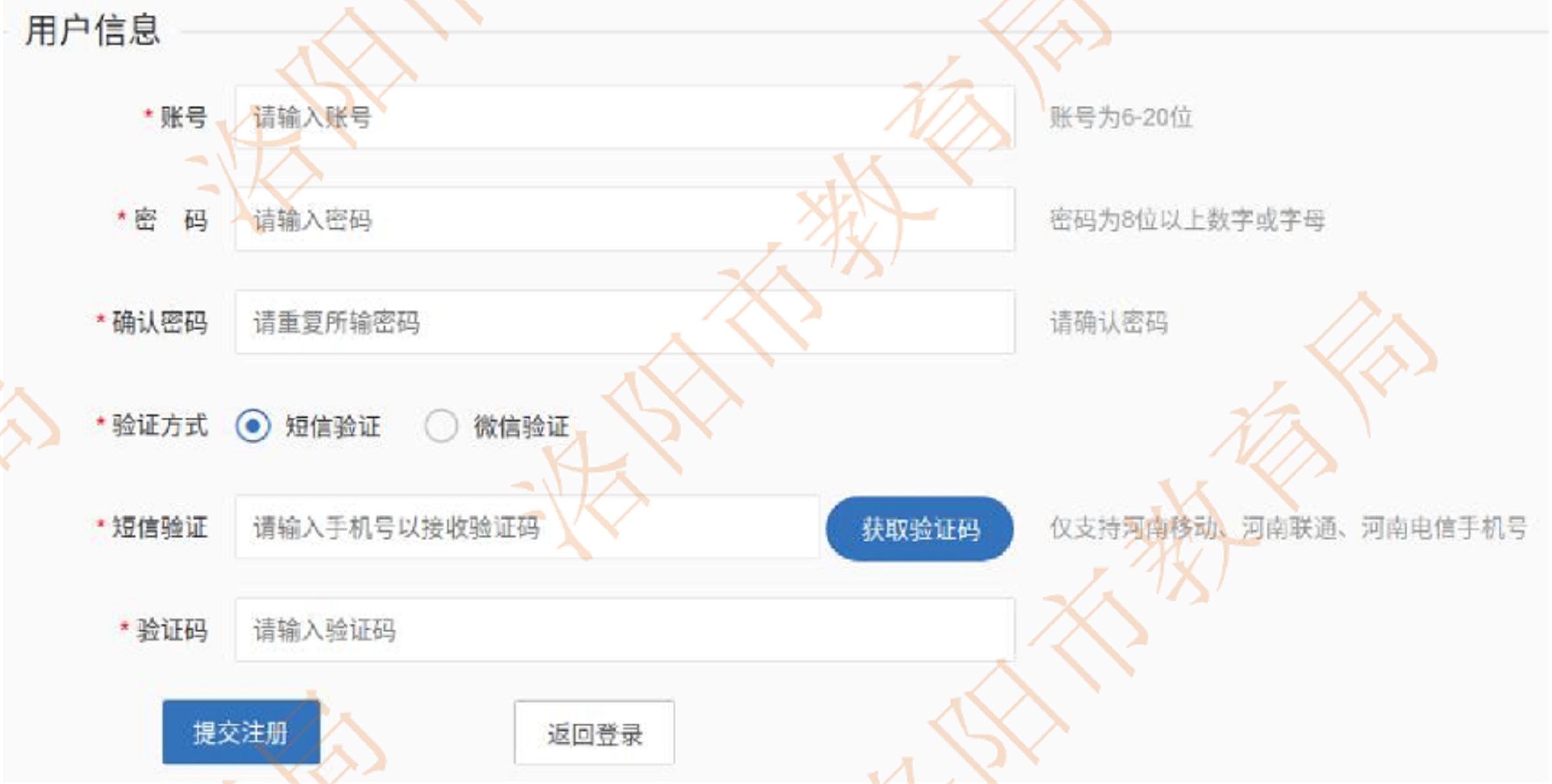Click the 请确认密码 hint text
1552x784 pixels.
(x=1109, y=322)
